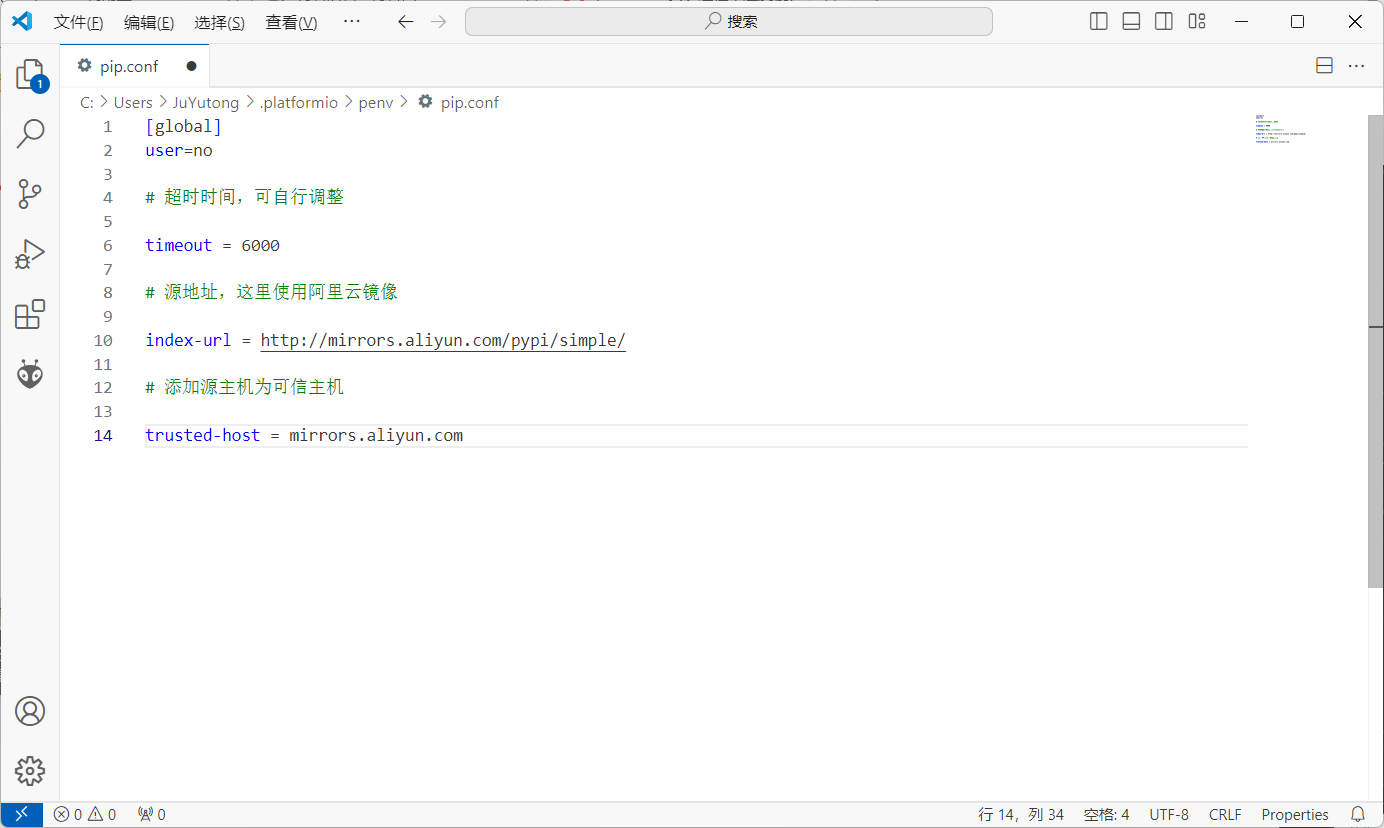Click the C: breadcrumb segment
Viewport: 1384px width, 828px height.
(x=87, y=102)
